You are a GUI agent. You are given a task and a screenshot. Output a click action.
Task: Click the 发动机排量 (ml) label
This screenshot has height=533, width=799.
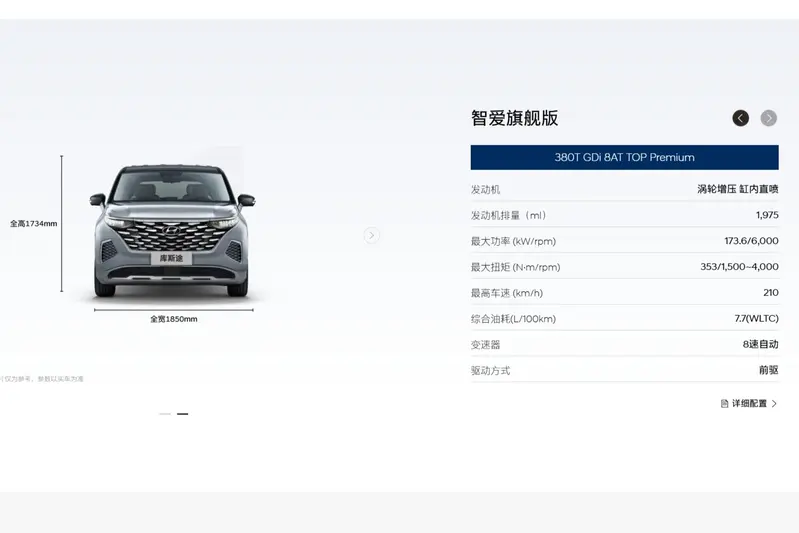pyautogui.click(x=509, y=216)
